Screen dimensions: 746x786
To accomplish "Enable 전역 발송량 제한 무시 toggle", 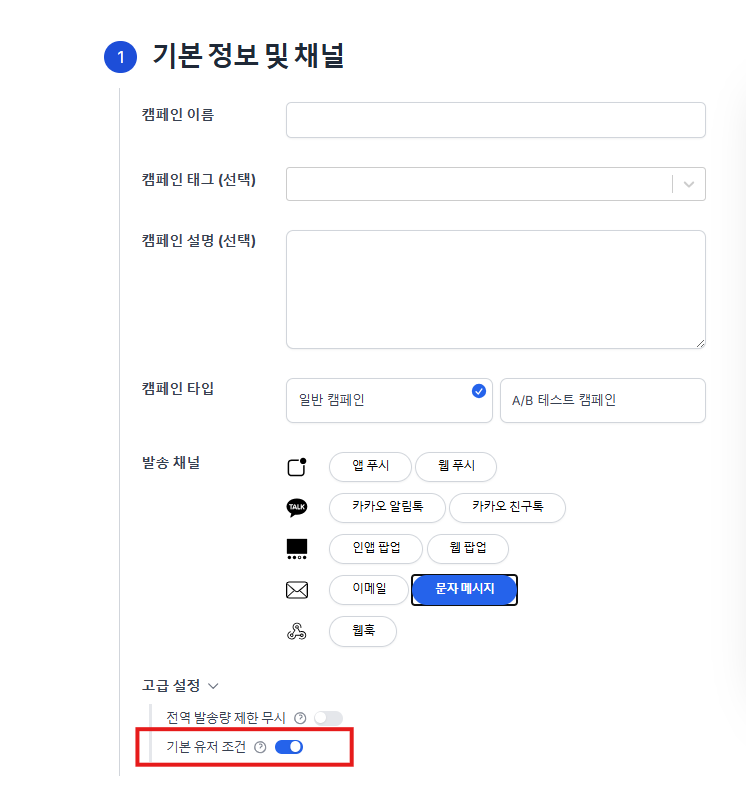I will coord(328,718).
